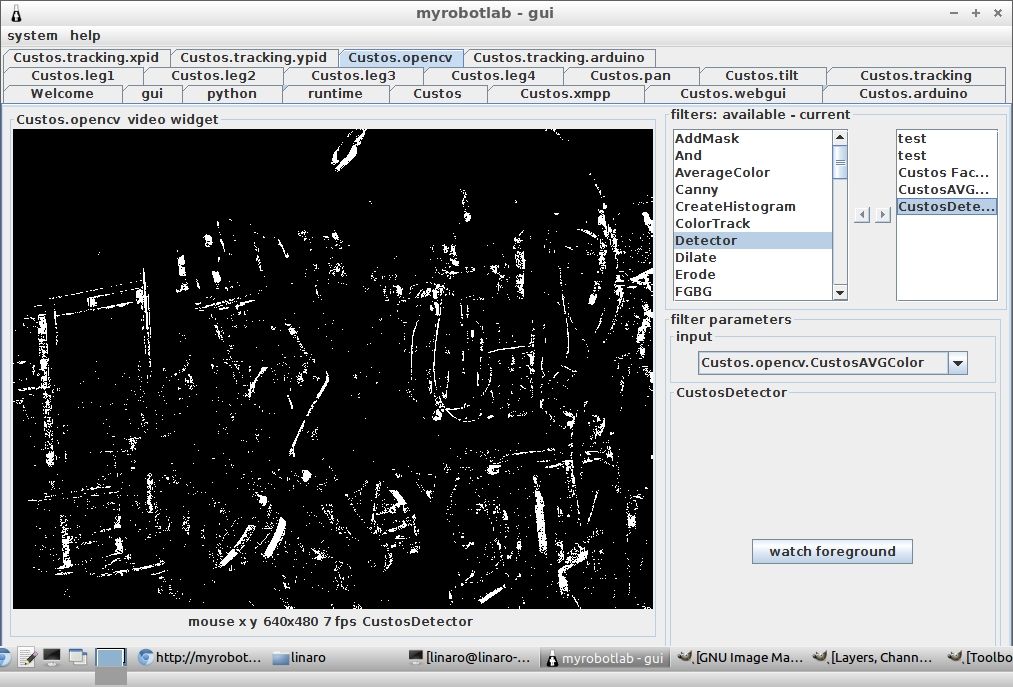
Task: Pick CreateHistogram filter
Action: click(x=753, y=207)
